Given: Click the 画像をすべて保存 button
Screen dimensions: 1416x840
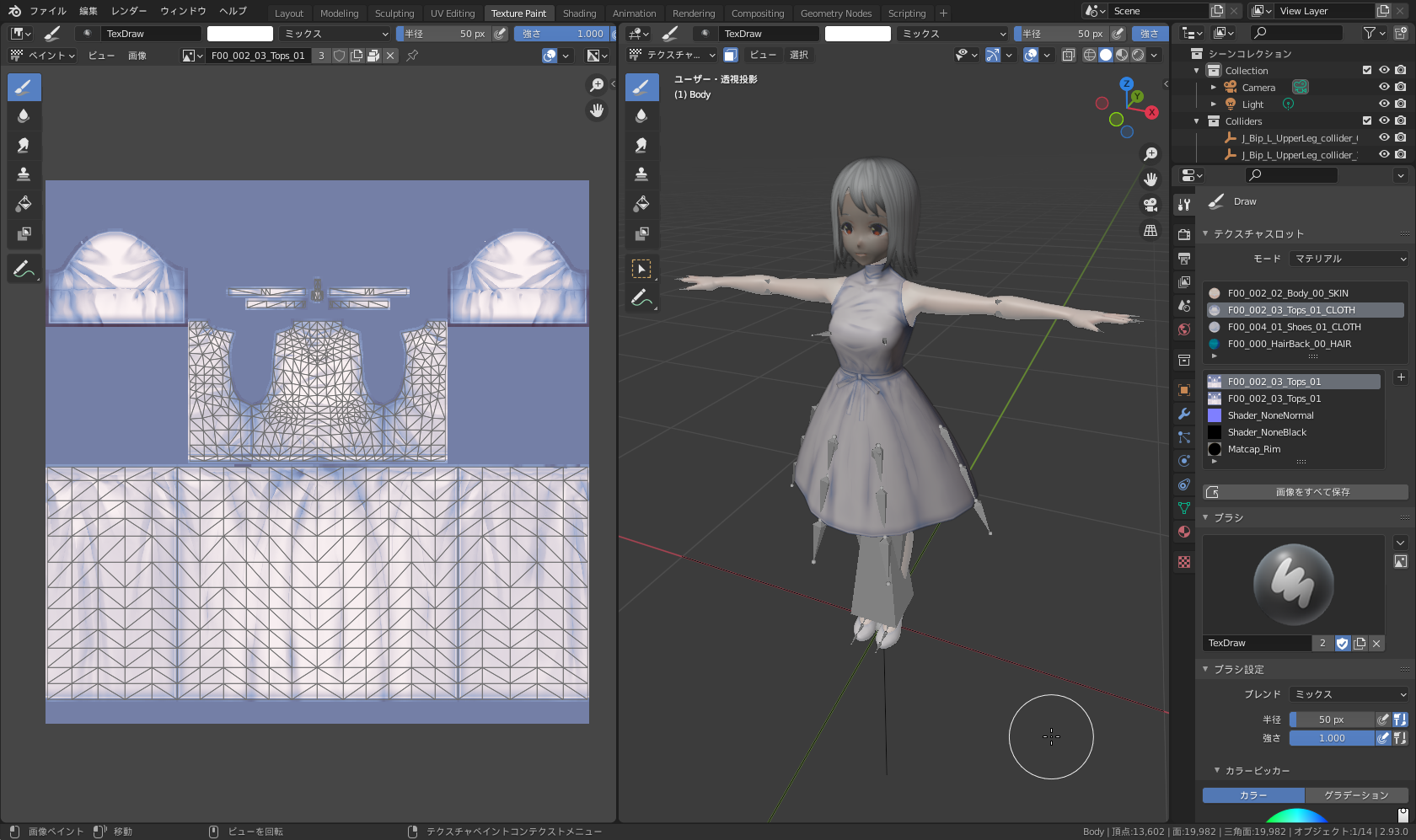Looking at the screenshot, I should coord(1305,491).
